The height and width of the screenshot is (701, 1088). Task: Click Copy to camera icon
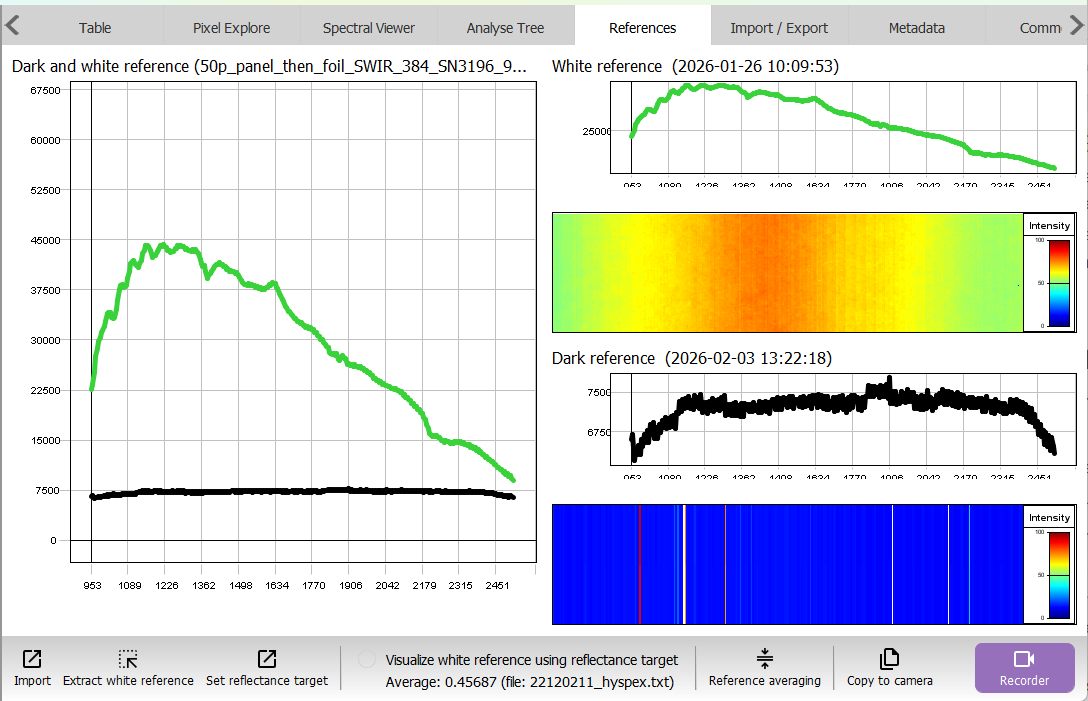[889, 659]
